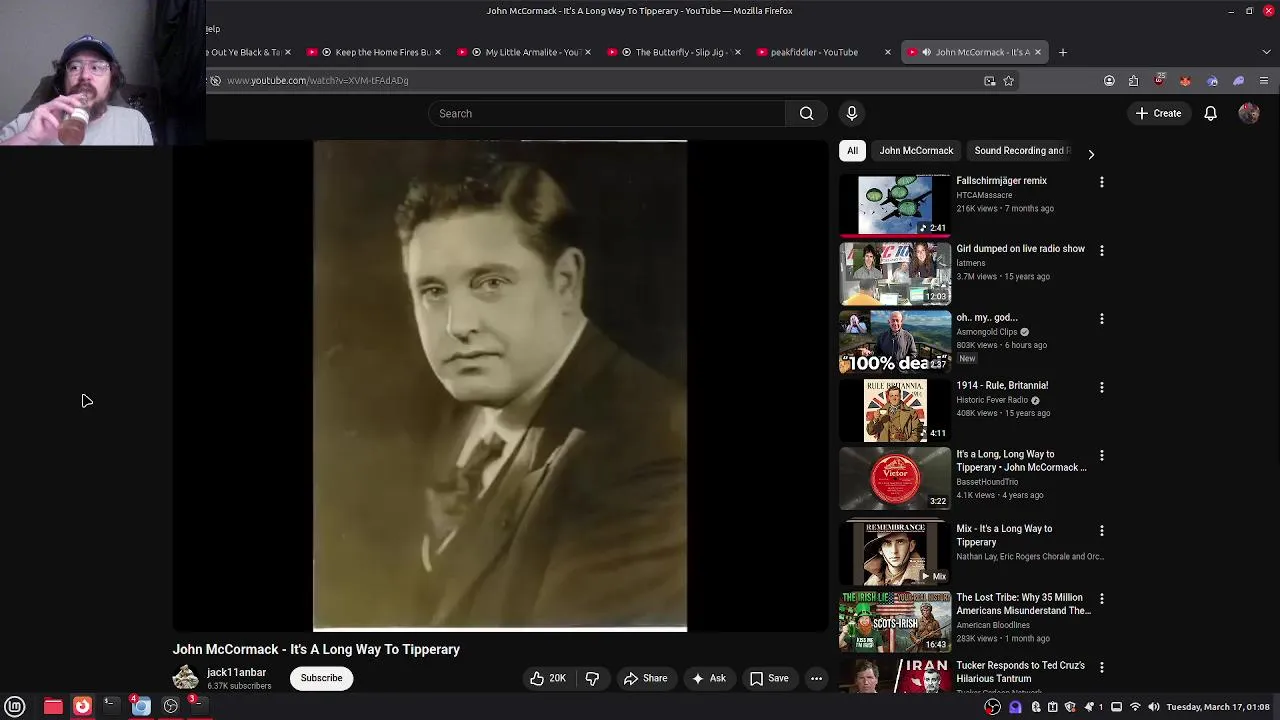Open volume control in system tray

1154,707
